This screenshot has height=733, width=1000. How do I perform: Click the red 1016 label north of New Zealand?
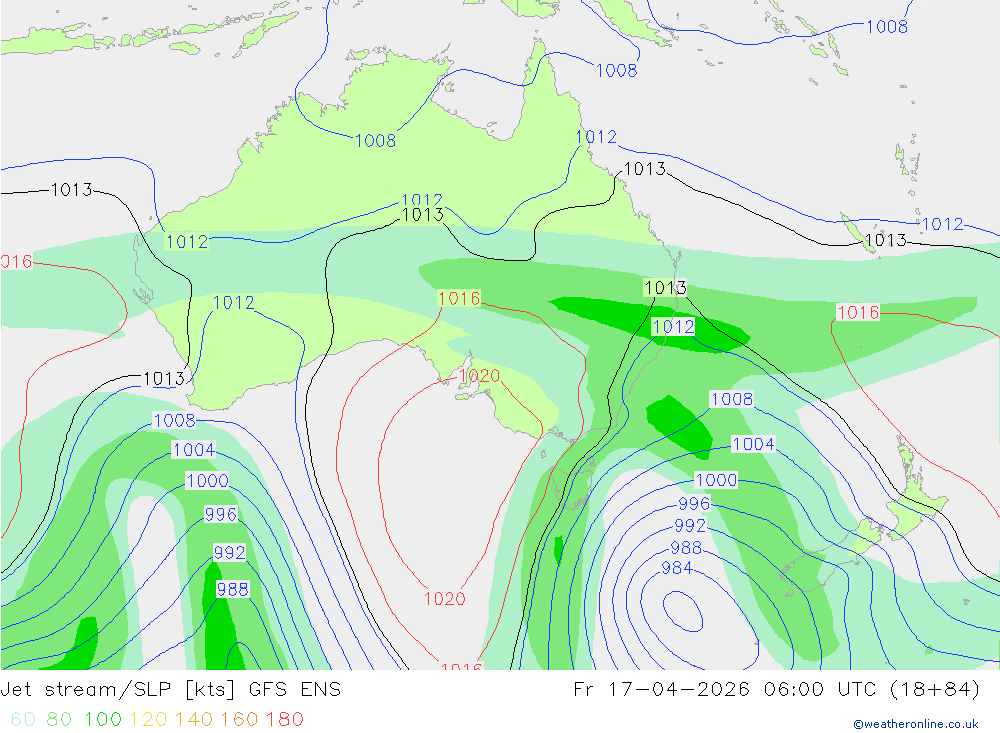(x=858, y=313)
